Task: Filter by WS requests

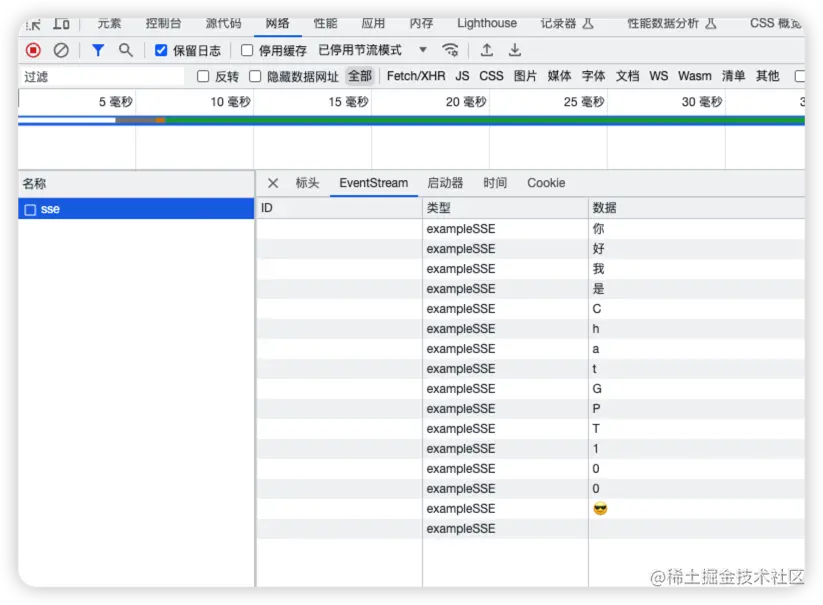Action: coord(659,77)
